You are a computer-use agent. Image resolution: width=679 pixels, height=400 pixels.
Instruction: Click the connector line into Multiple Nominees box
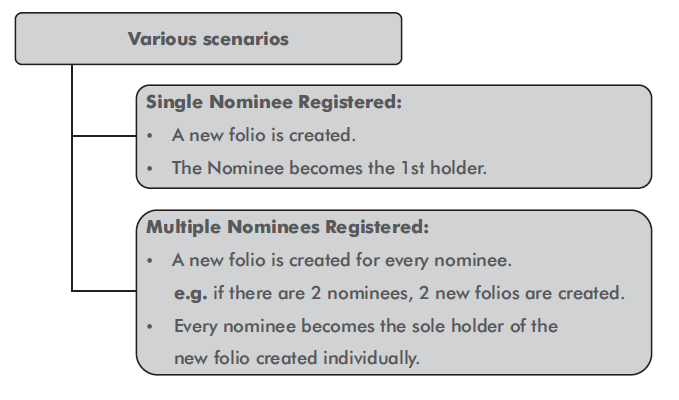[x=104, y=290]
